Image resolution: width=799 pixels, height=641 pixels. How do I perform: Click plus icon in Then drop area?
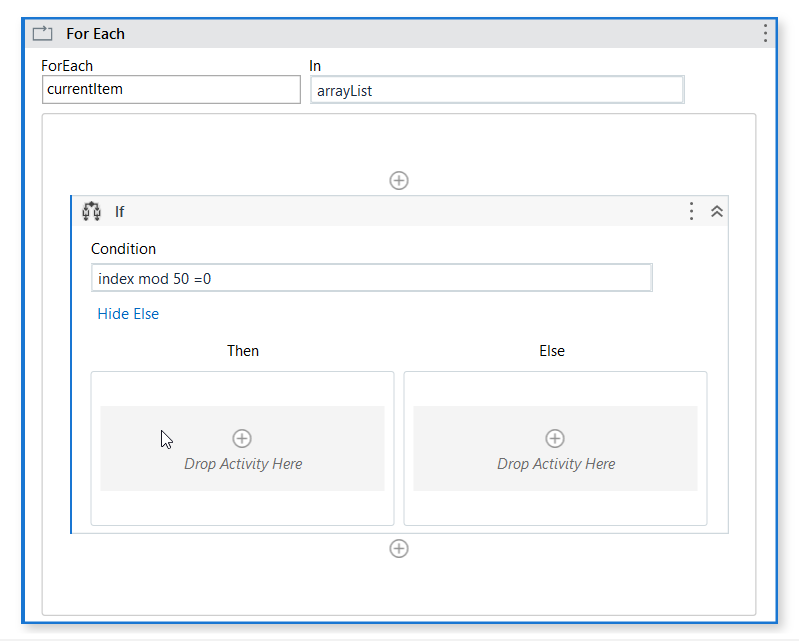tap(242, 438)
